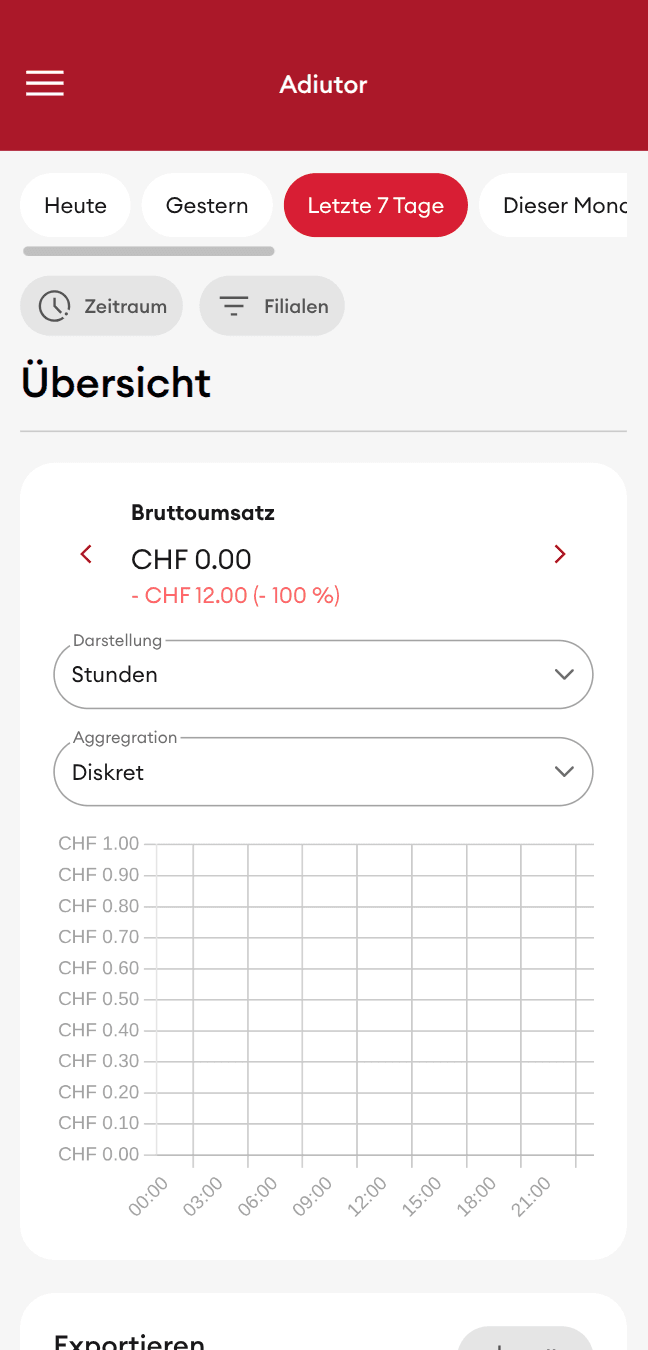Open the Zeitraum date range selector
Screen dimensions: 648x1350
(x=101, y=305)
